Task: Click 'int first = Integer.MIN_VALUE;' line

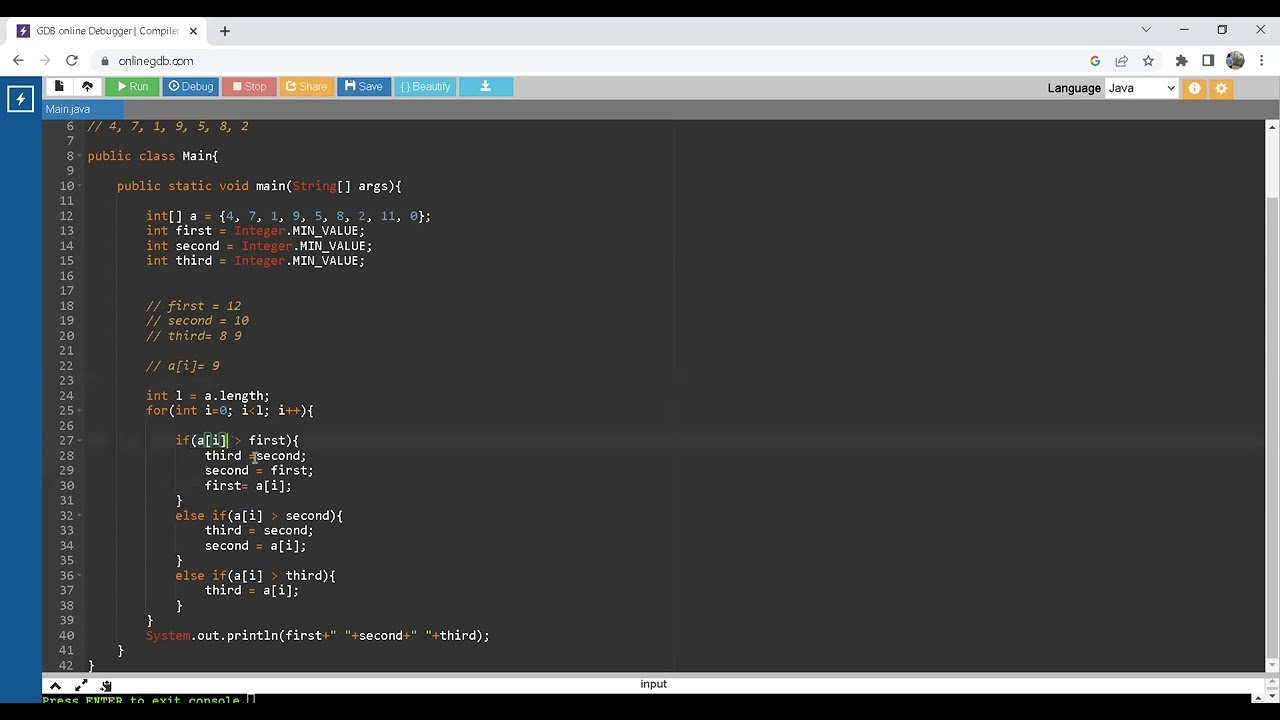Action: pyautogui.click(x=255, y=231)
